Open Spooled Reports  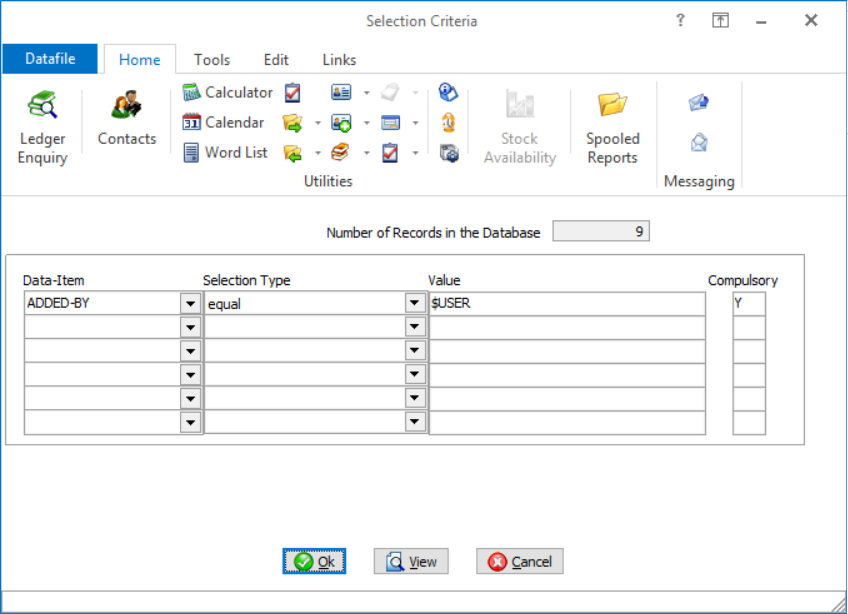click(x=613, y=128)
